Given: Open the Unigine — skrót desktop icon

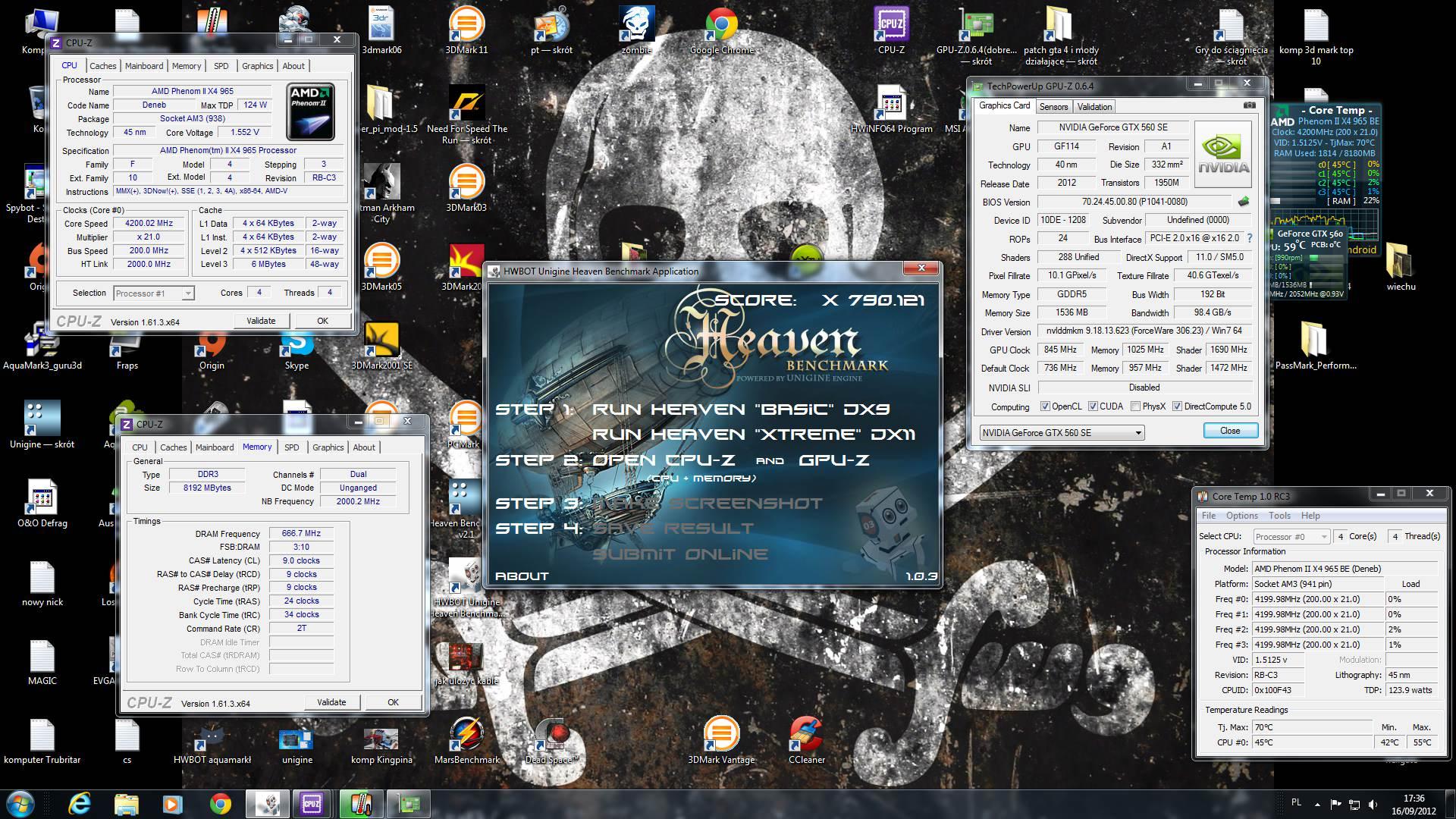Looking at the screenshot, I should click(x=42, y=425).
